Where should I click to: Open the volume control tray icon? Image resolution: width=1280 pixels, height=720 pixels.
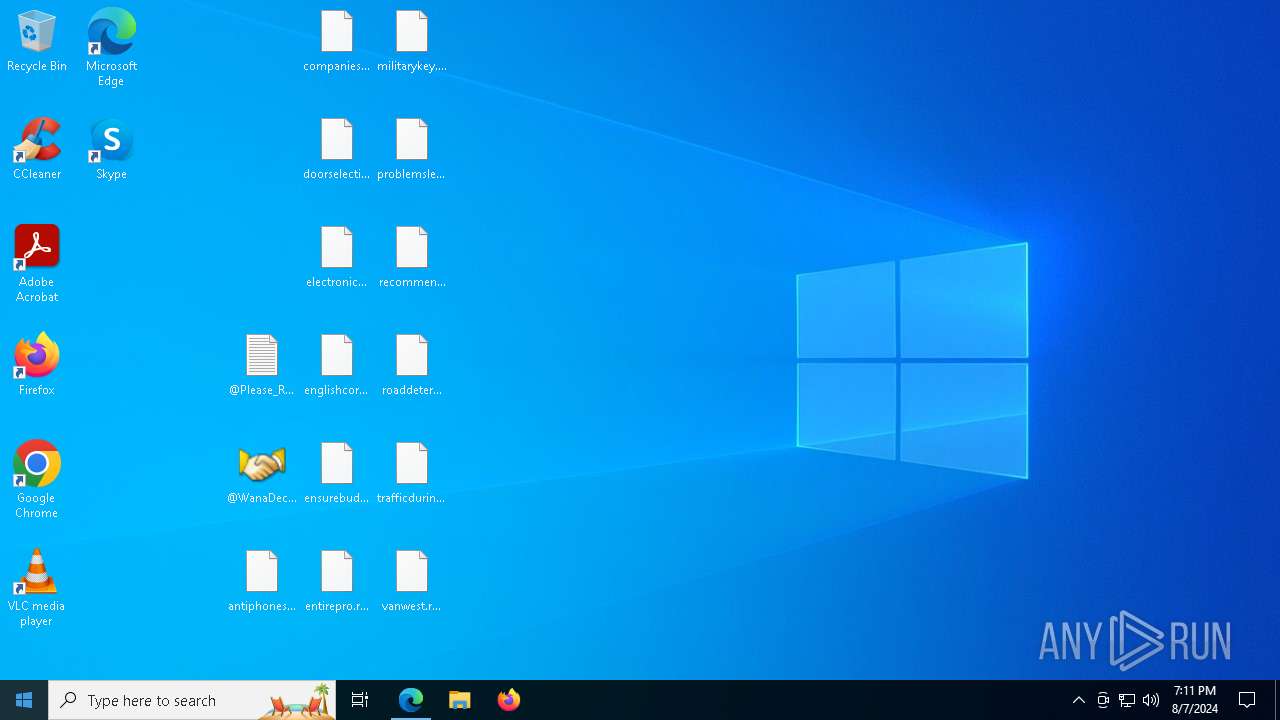tap(1151, 700)
